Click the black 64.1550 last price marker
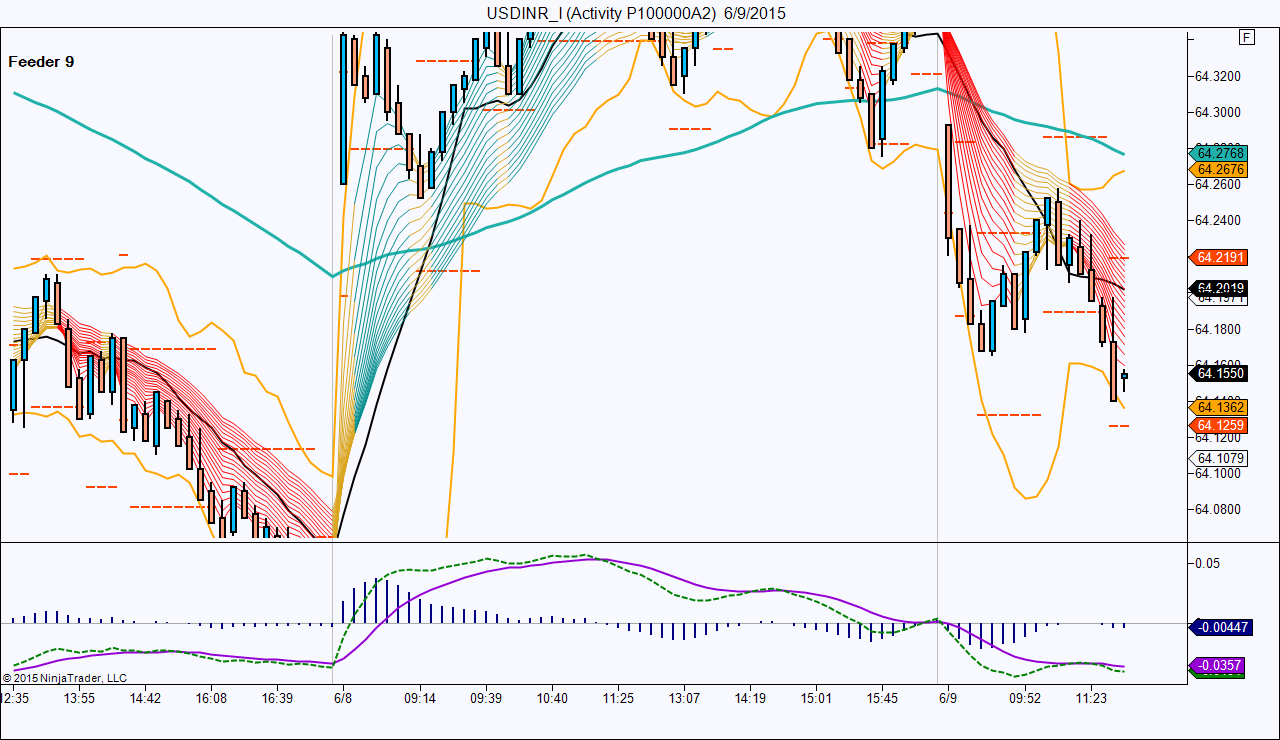The image size is (1280, 740). coord(1217,373)
